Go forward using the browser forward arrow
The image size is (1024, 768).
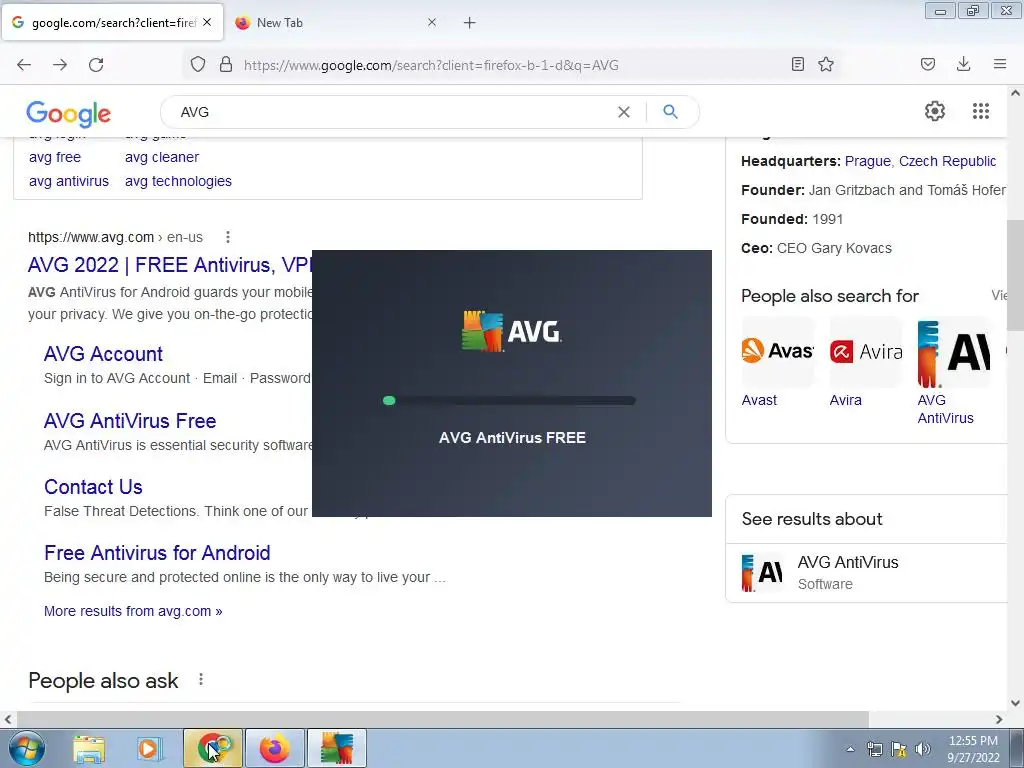(60, 65)
